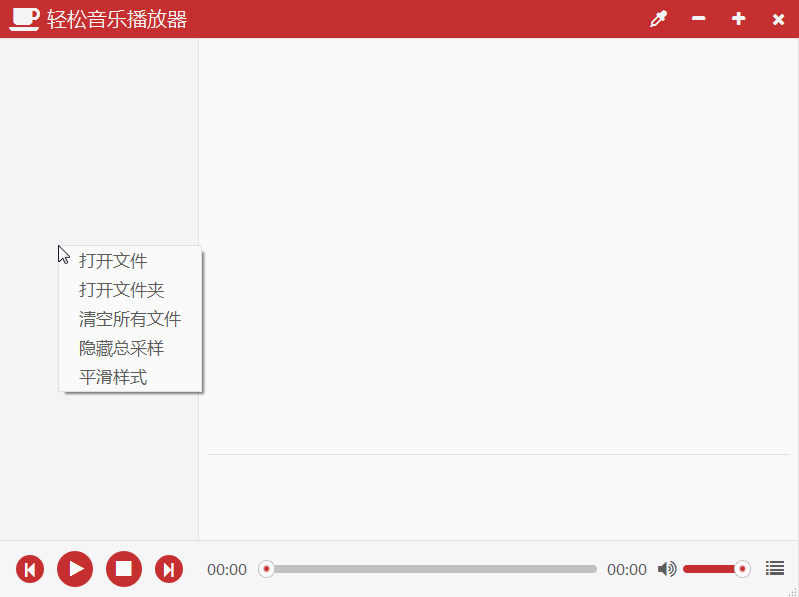Click the playback progress slider handle
The width and height of the screenshot is (799, 597).
click(266, 569)
